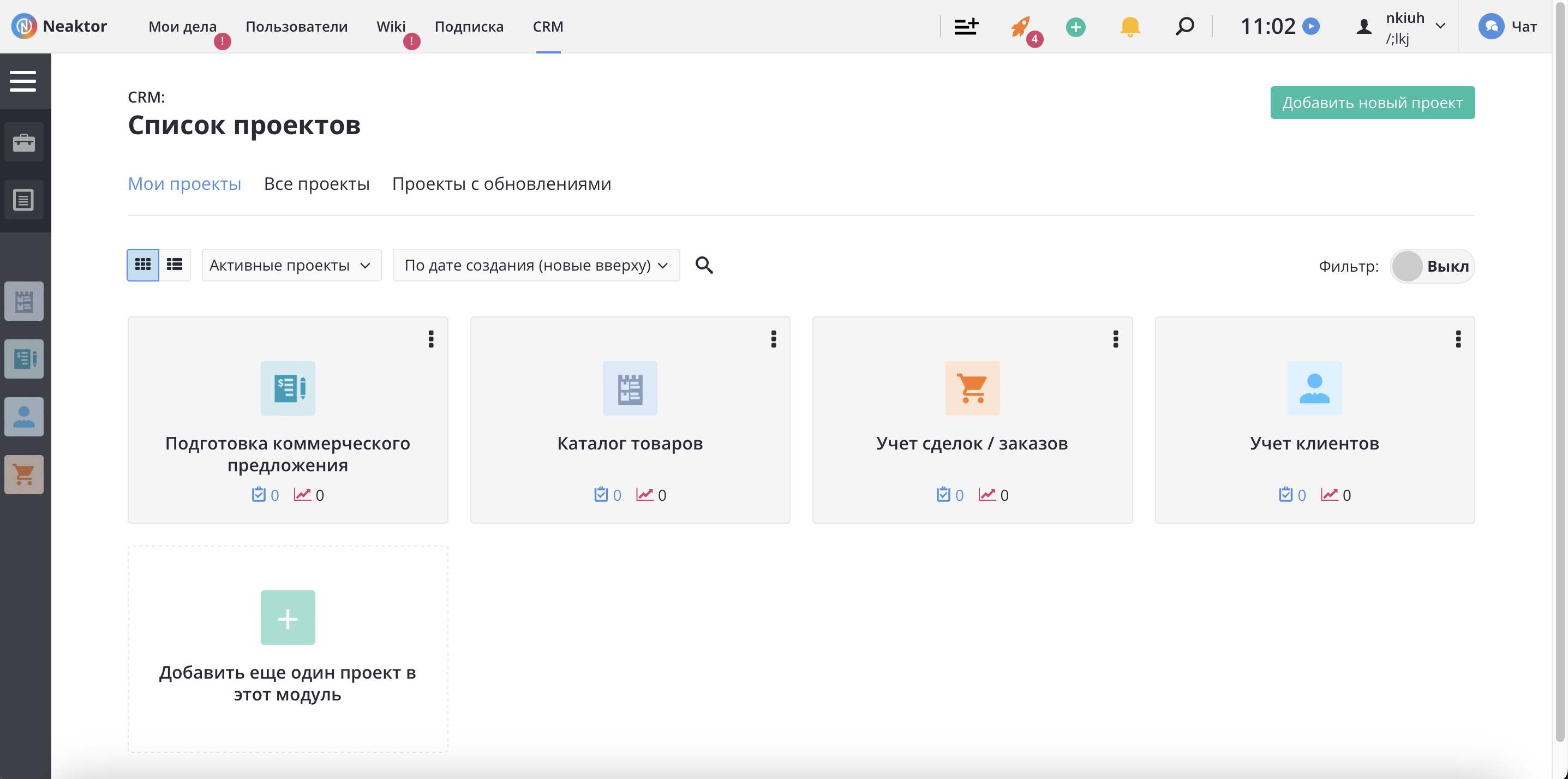Image resolution: width=1568 pixels, height=779 pixels.
Task: Click the Добавить новый проект button
Action: point(1372,102)
